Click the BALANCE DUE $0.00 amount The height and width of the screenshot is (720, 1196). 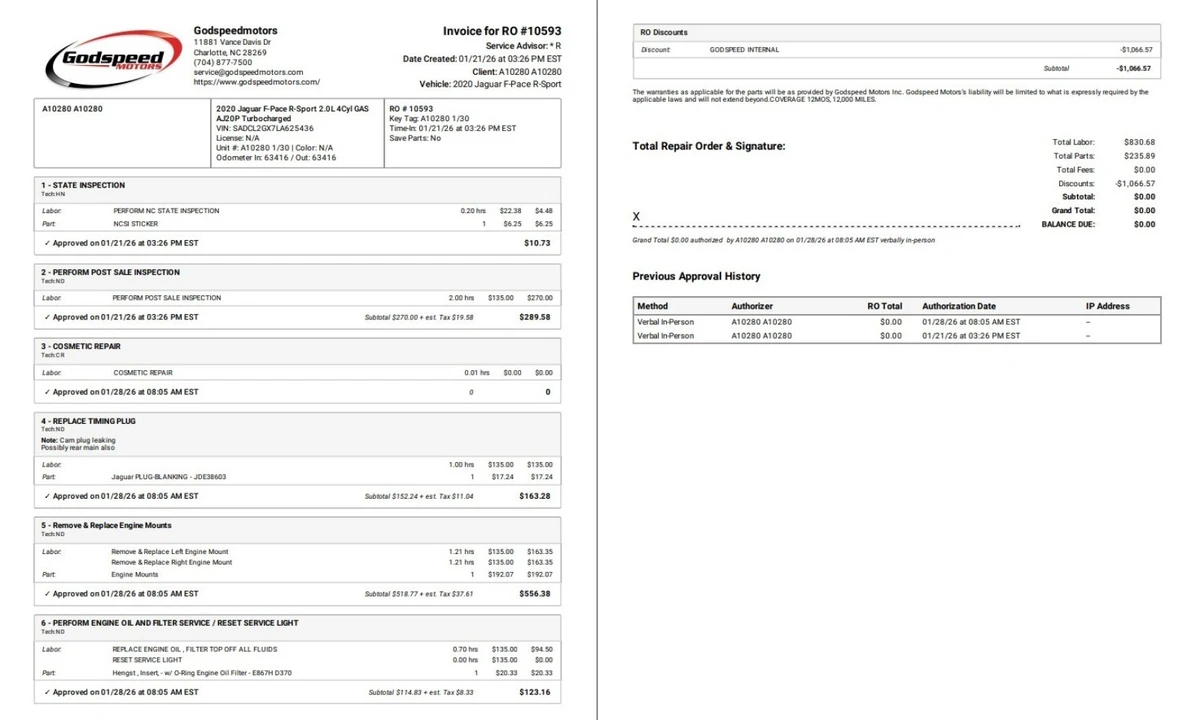pos(1144,225)
